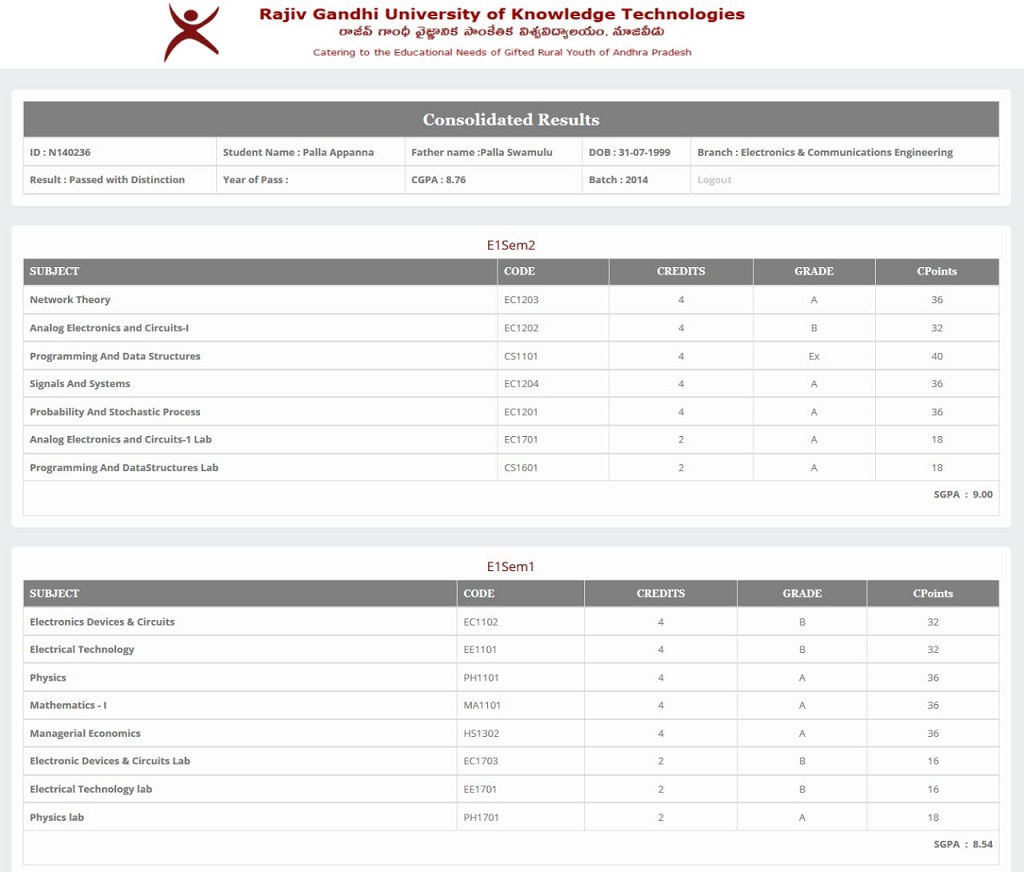The width and height of the screenshot is (1024, 872).
Task: Click the E1Sem2 section heading
Action: tap(511, 245)
